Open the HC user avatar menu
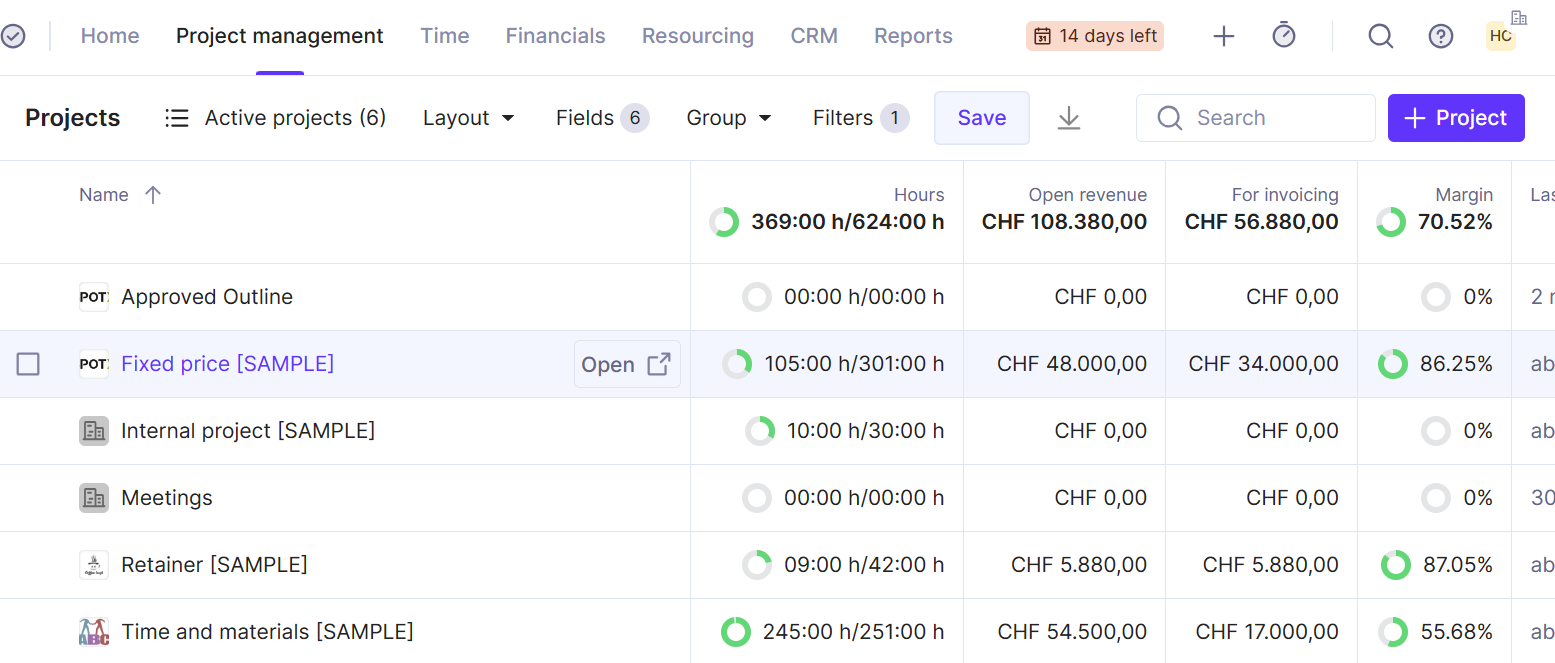This screenshot has width=1555, height=663. tap(1501, 36)
